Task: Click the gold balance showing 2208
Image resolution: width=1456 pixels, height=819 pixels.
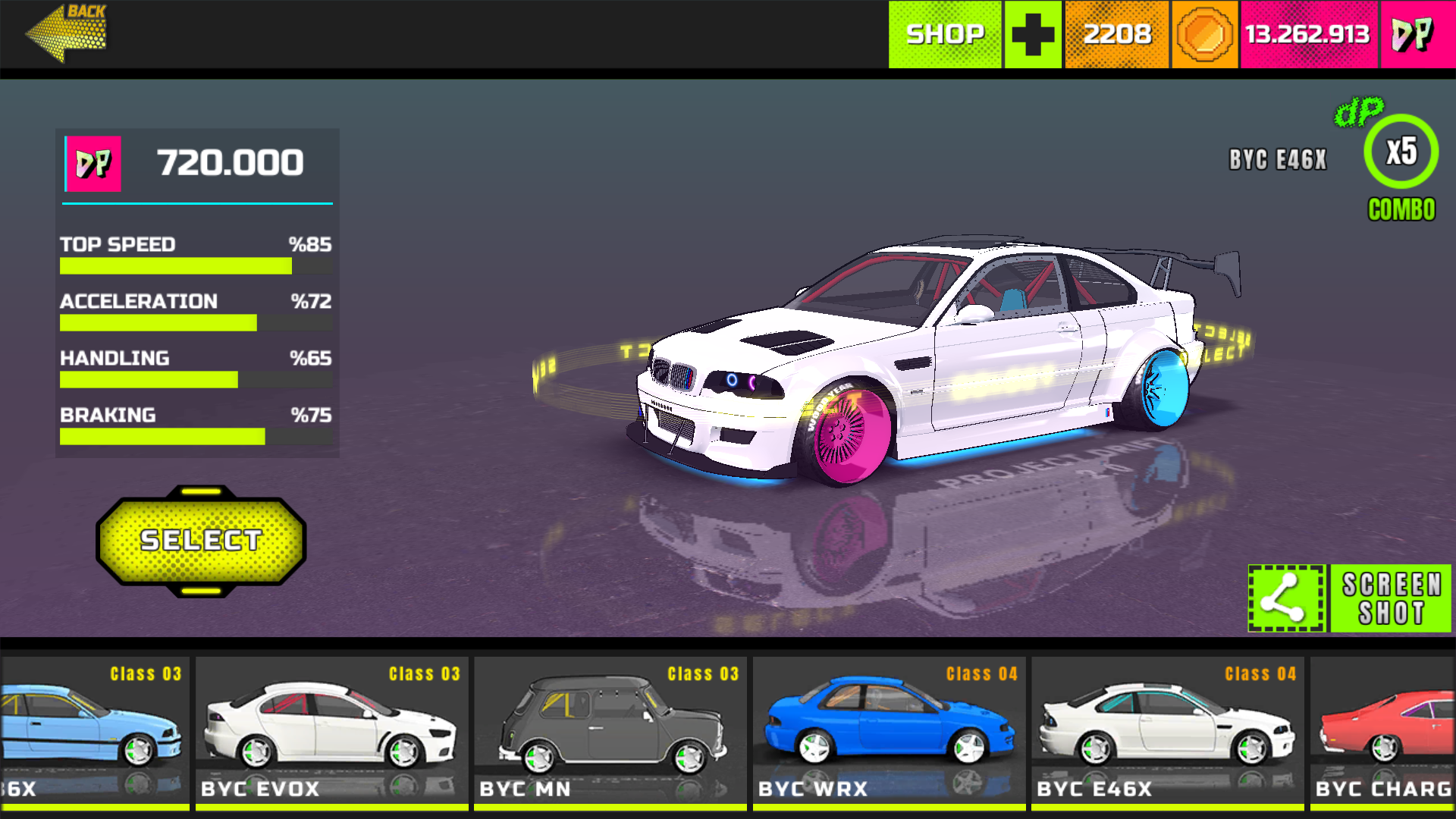Action: click(1116, 34)
